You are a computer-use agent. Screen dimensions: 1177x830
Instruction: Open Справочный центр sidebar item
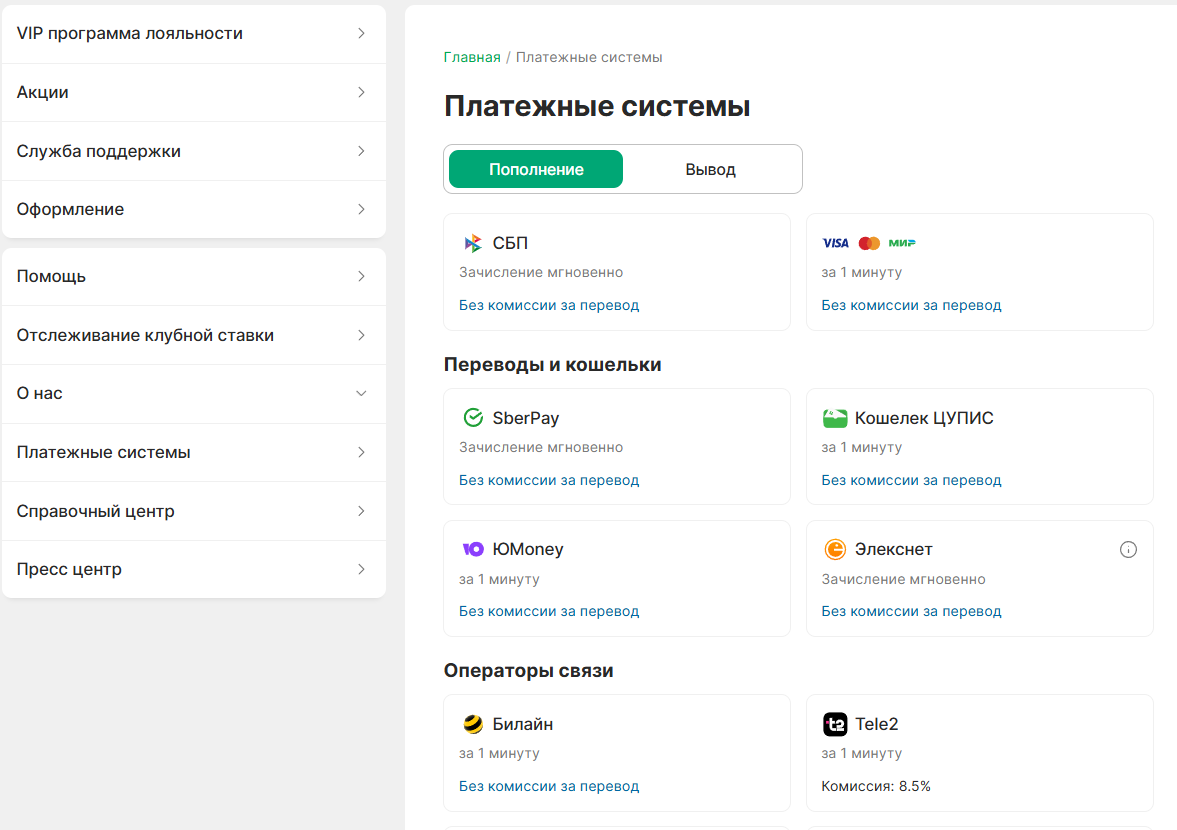coord(194,511)
